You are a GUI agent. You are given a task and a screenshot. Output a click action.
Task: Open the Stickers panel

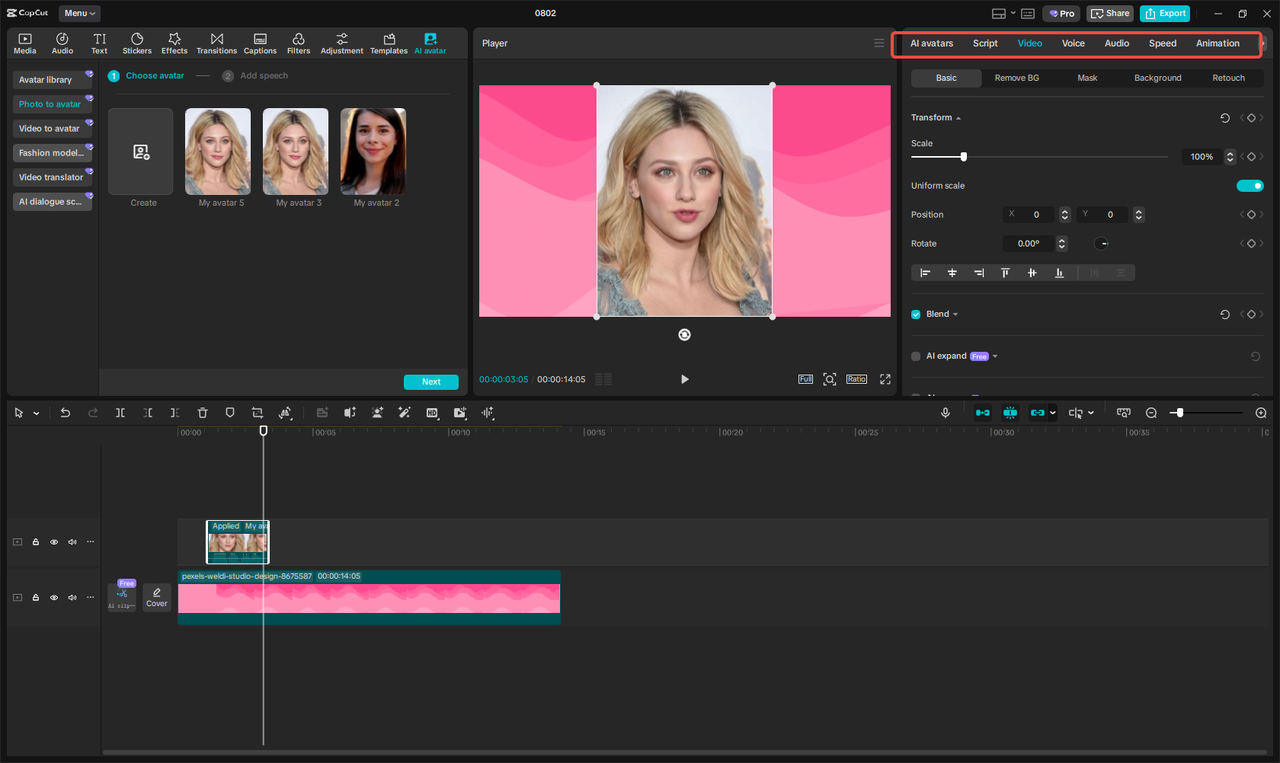[x=137, y=43]
